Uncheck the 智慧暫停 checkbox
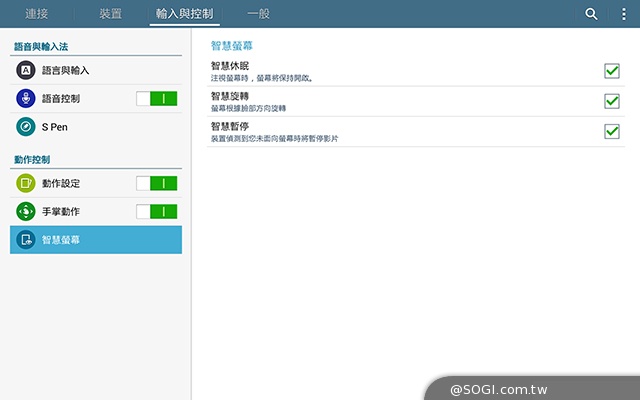 click(612, 132)
